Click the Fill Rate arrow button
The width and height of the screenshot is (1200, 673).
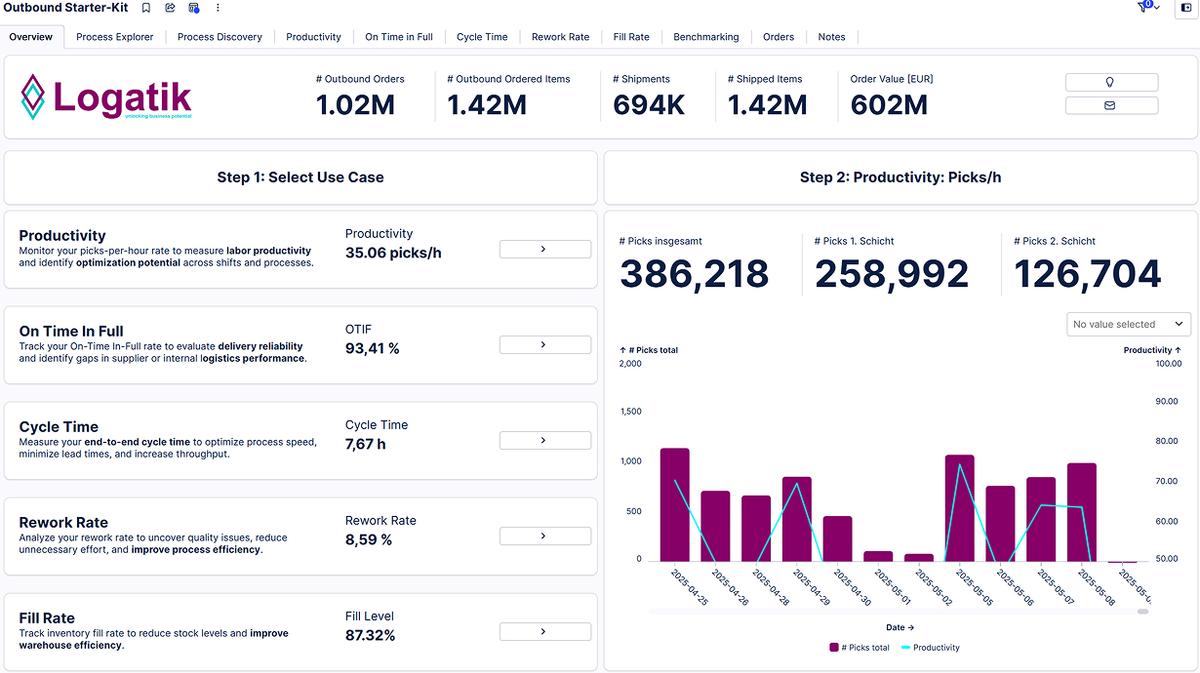coord(544,632)
